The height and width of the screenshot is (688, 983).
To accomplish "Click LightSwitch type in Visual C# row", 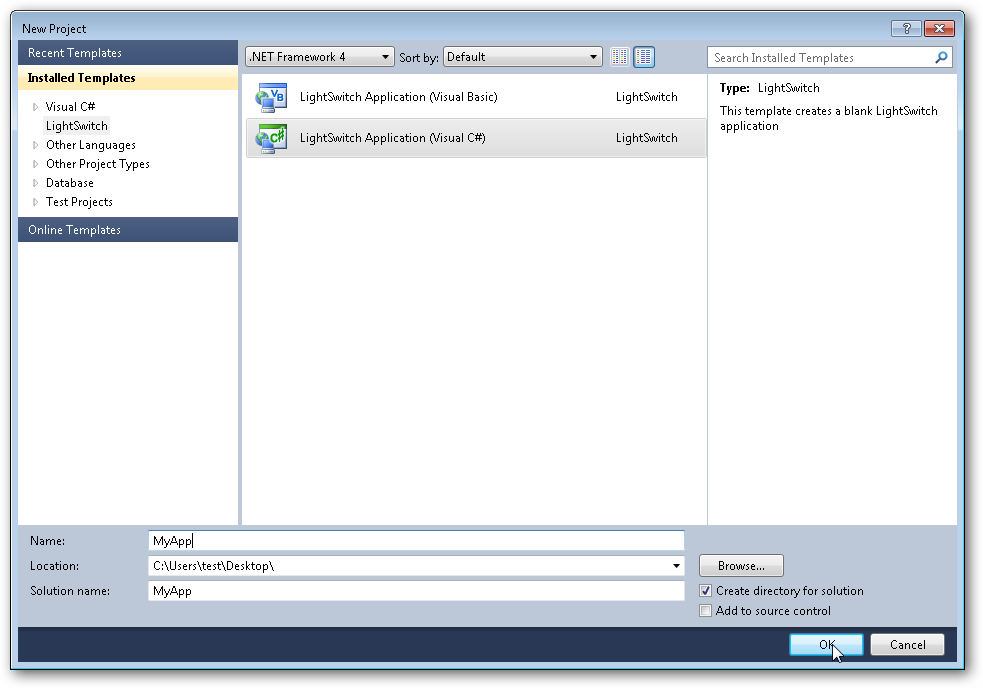I will point(646,138).
